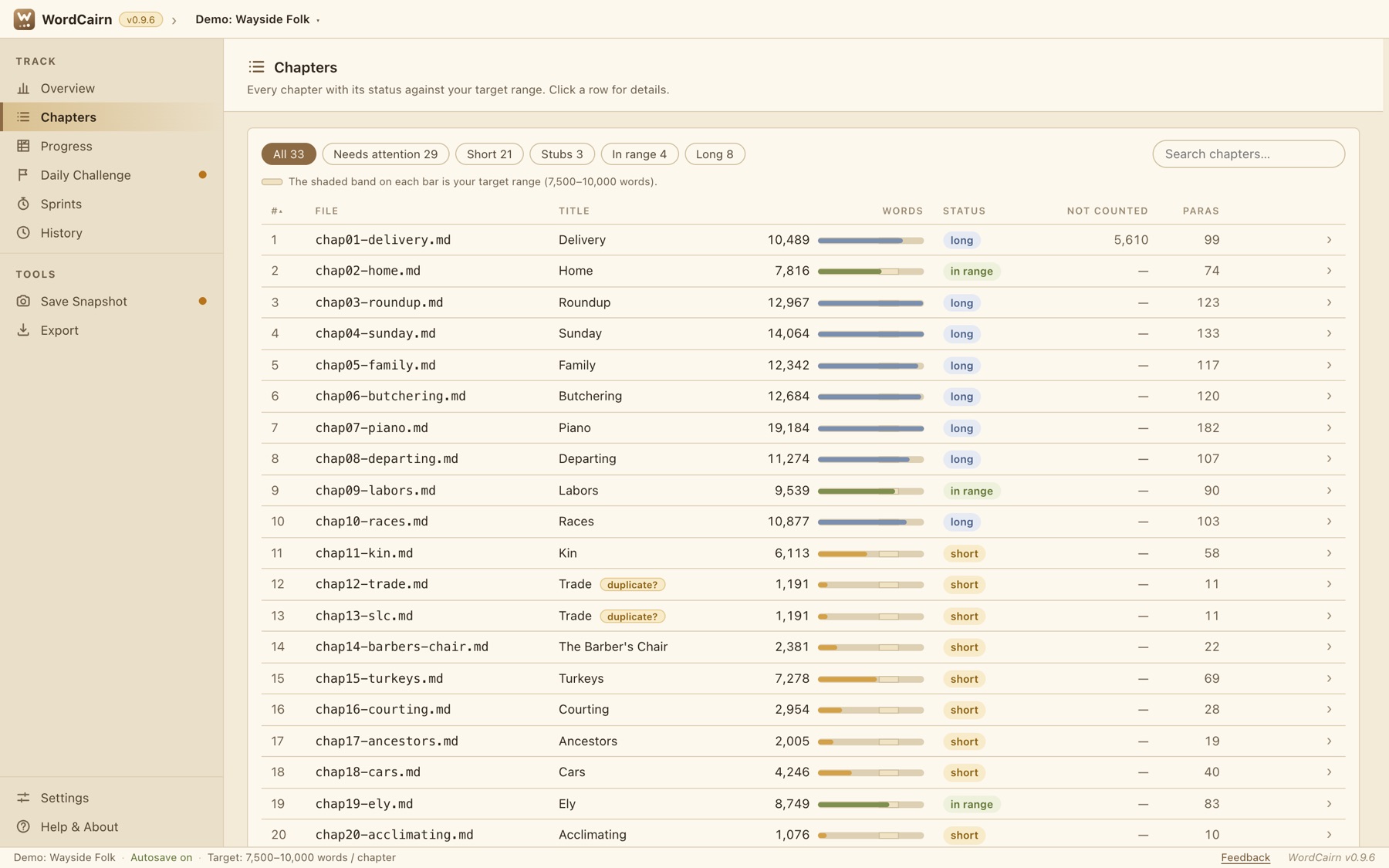Open the History clock icon
1389x868 pixels.
(23, 233)
